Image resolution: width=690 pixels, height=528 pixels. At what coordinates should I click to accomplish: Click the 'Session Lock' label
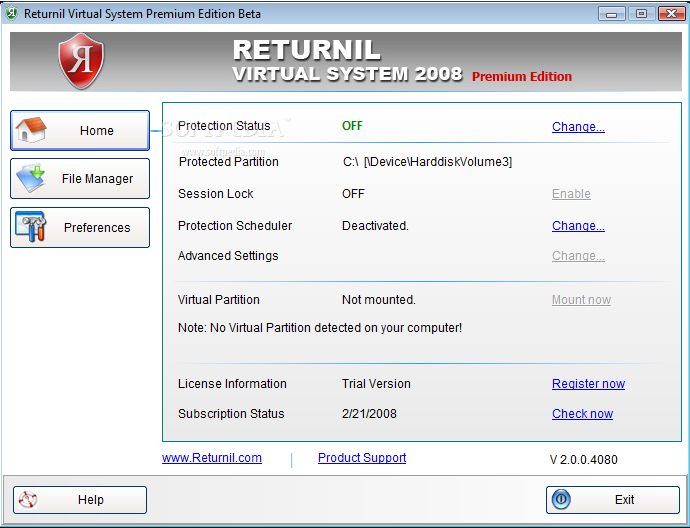(216, 194)
